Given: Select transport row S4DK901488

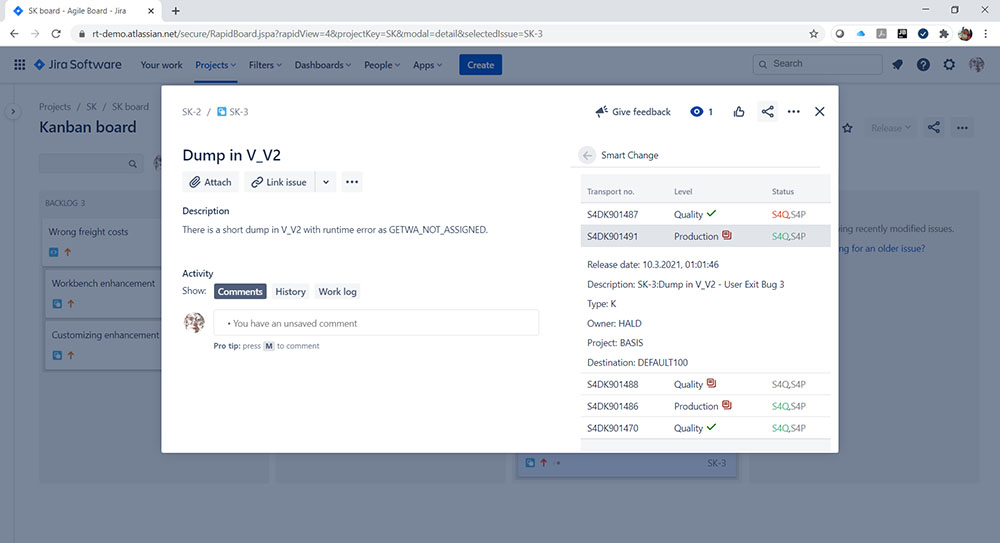Looking at the screenshot, I should click(x=705, y=384).
